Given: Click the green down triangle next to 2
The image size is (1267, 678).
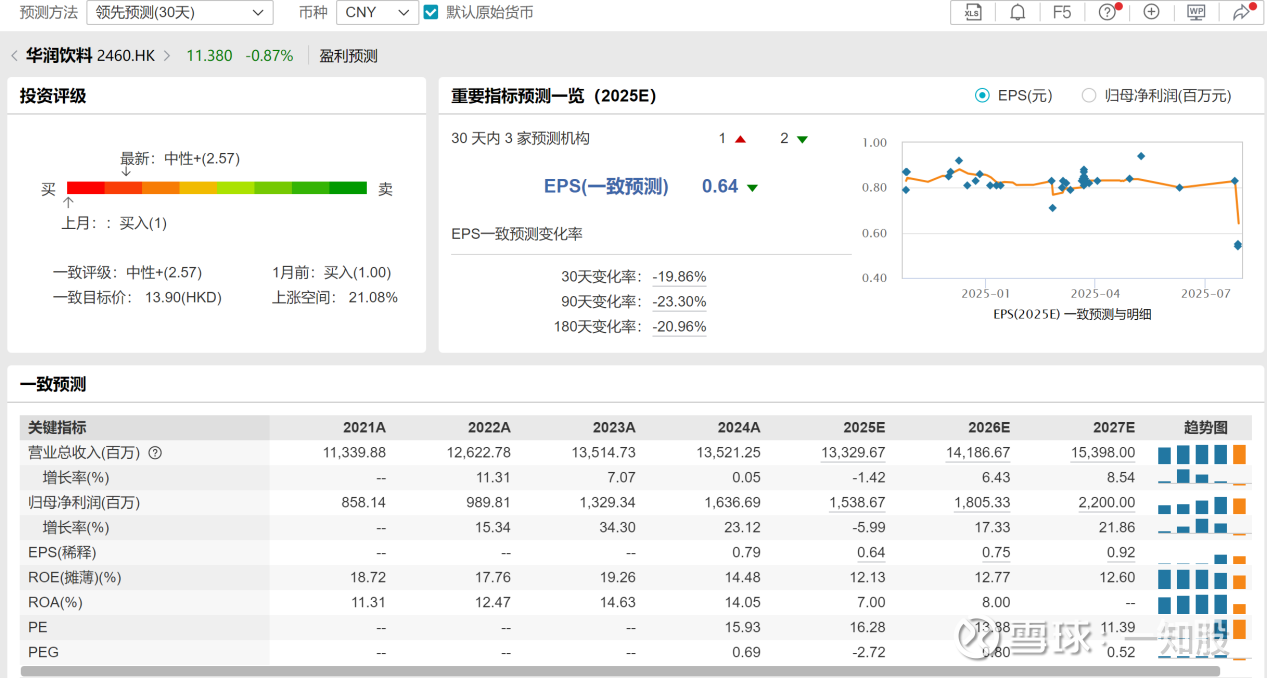Looking at the screenshot, I should [802, 139].
